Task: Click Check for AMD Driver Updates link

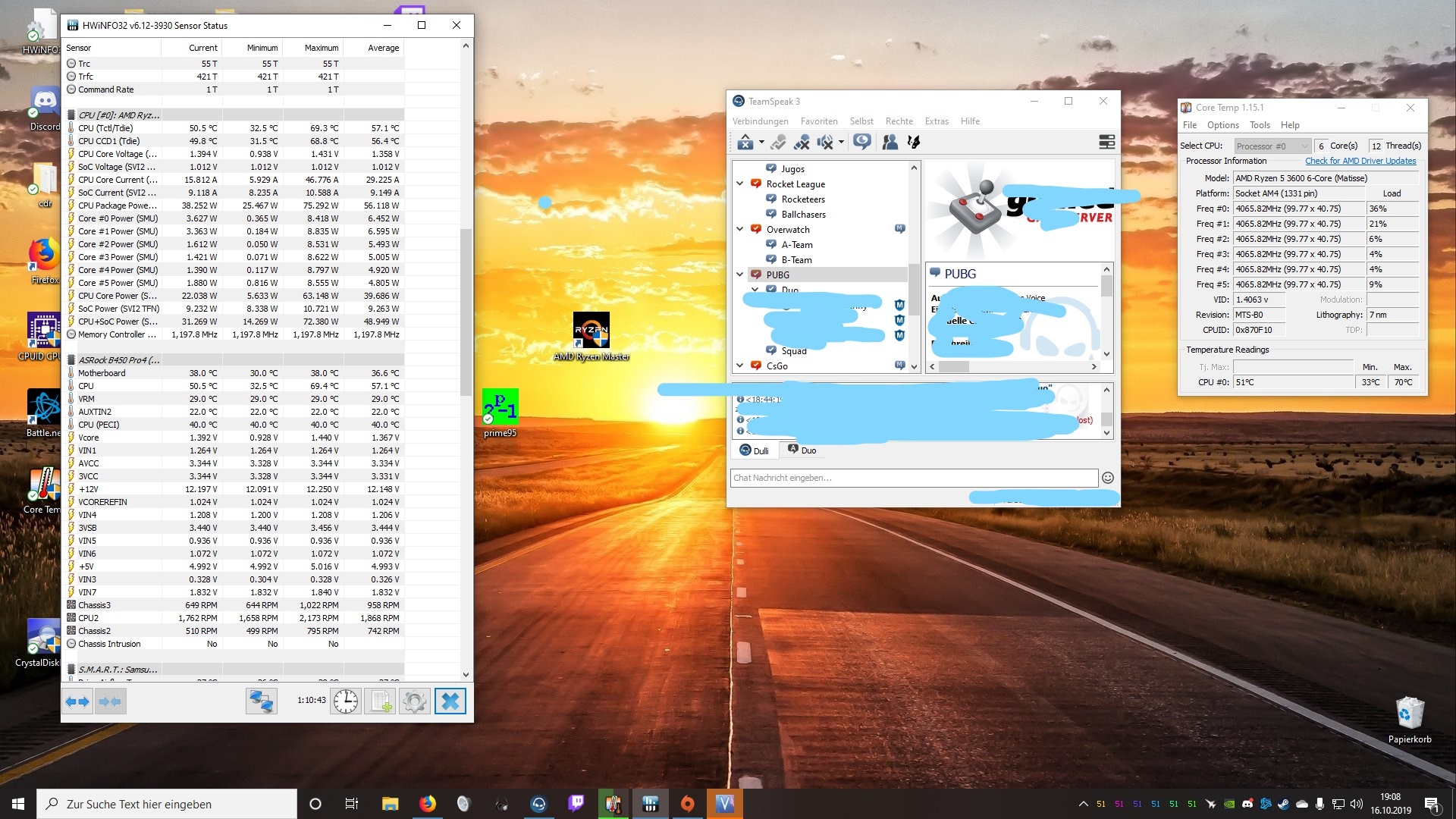Action: coord(1360,161)
